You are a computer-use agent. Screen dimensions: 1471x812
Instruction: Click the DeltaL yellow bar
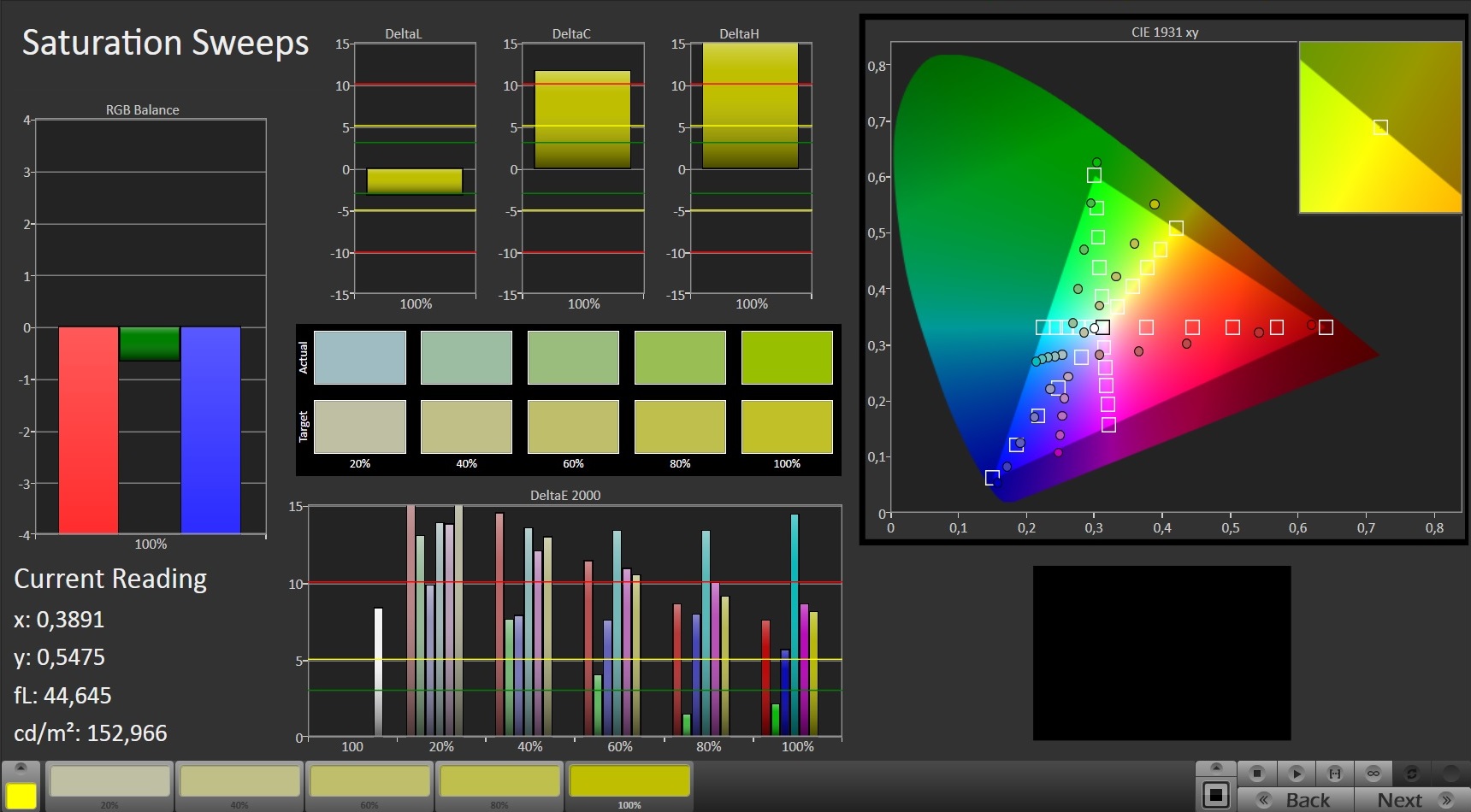(415, 181)
